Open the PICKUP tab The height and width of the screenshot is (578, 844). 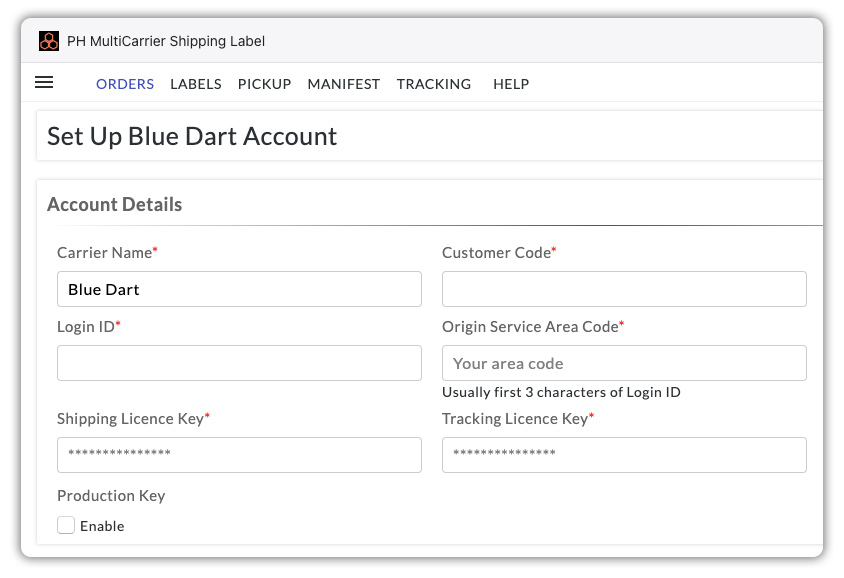(x=264, y=84)
